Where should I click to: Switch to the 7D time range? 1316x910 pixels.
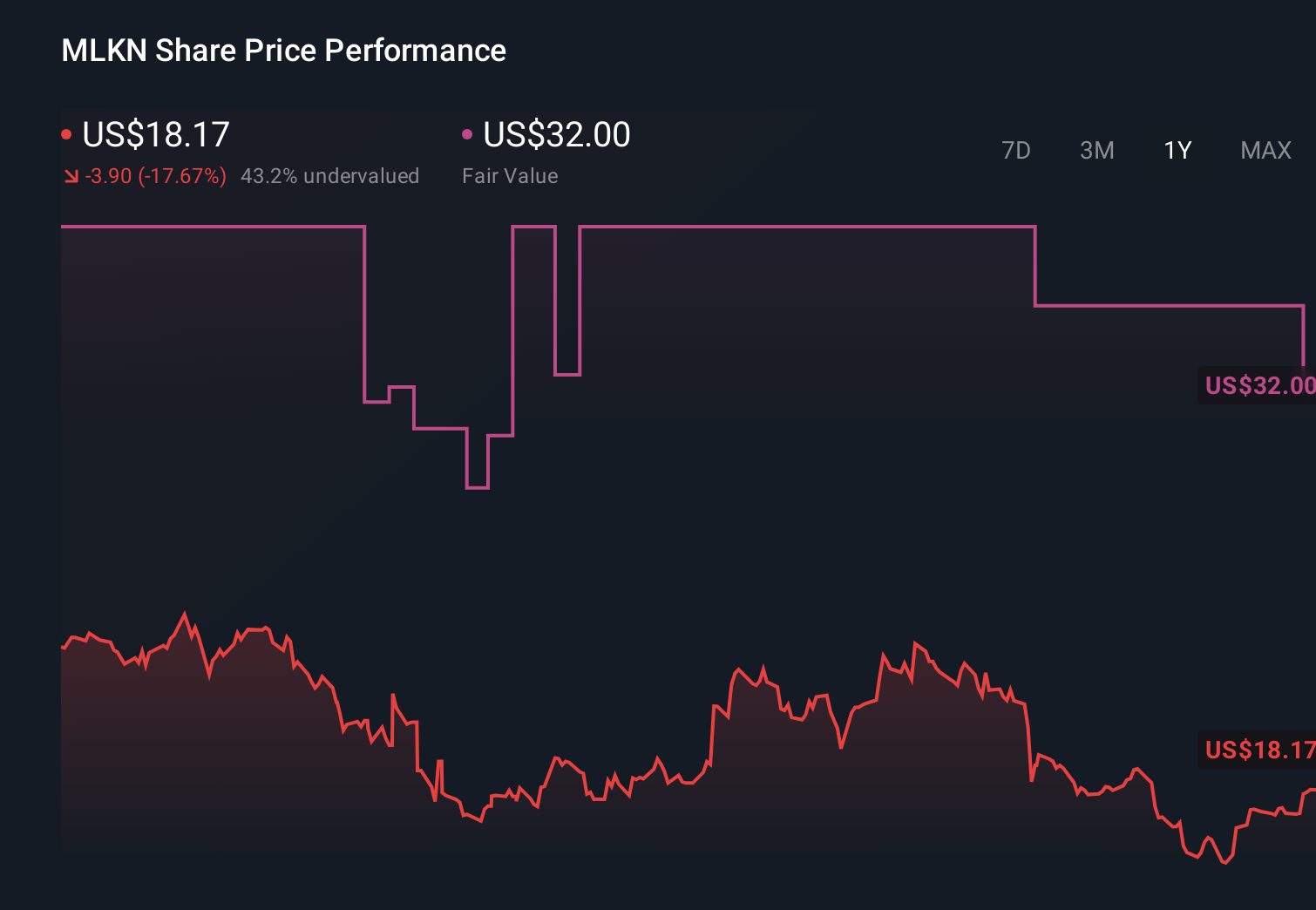[1017, 151]
